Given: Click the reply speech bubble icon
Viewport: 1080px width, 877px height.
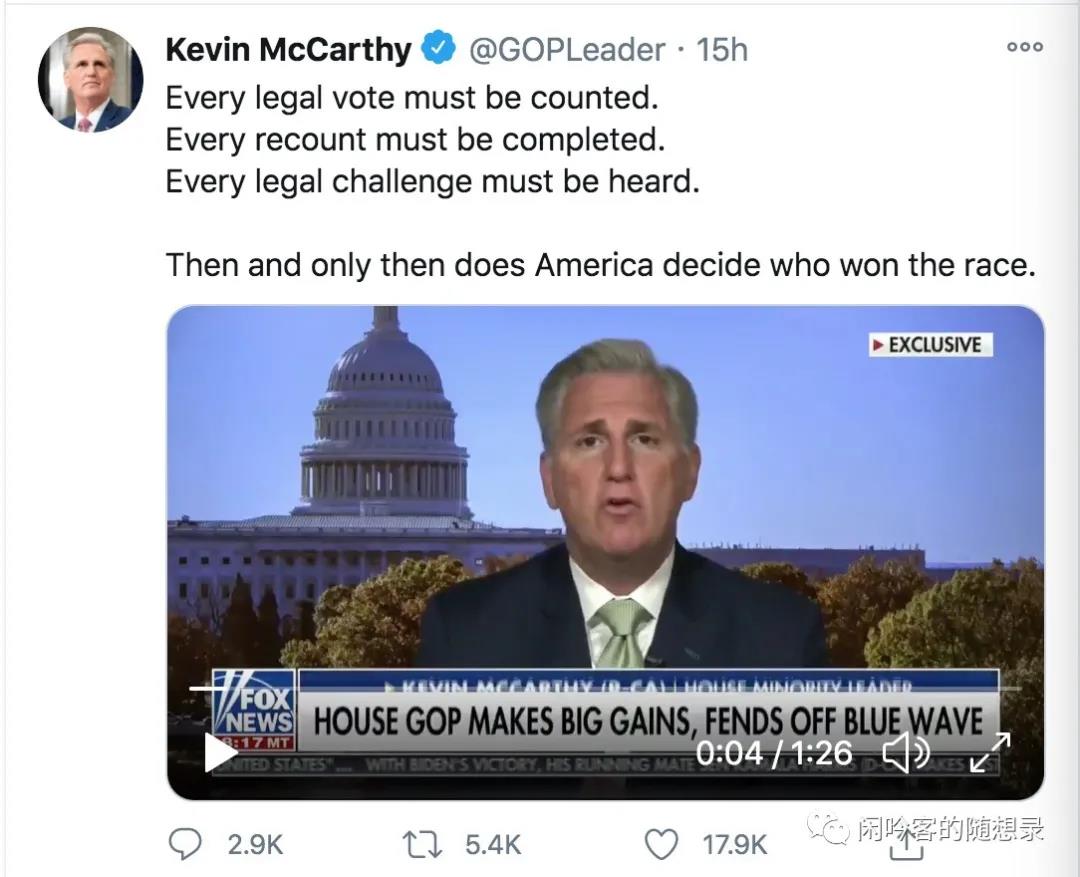Looking at the screenshot, I should 184,845.
